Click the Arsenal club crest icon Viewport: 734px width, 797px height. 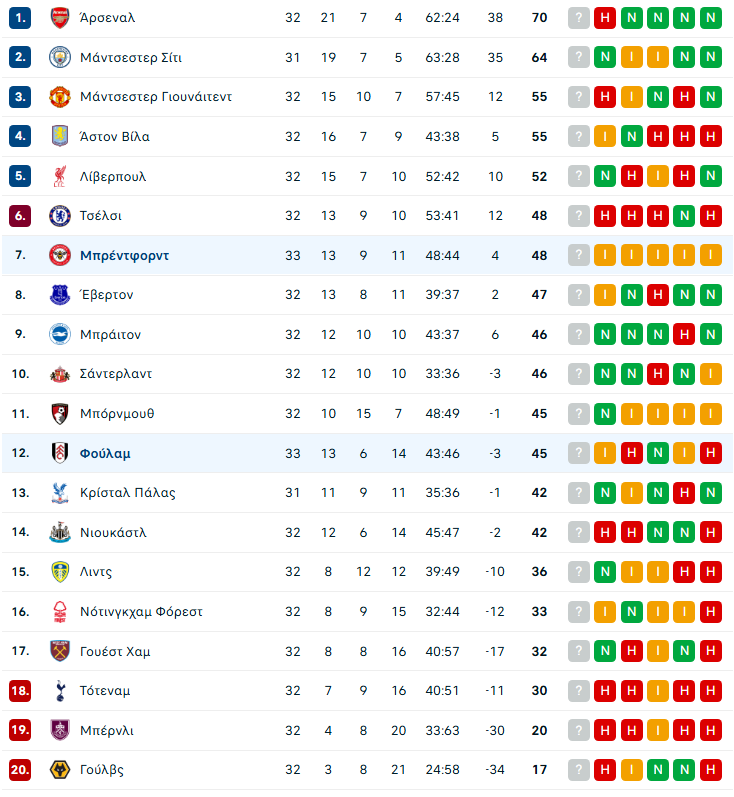60,18
